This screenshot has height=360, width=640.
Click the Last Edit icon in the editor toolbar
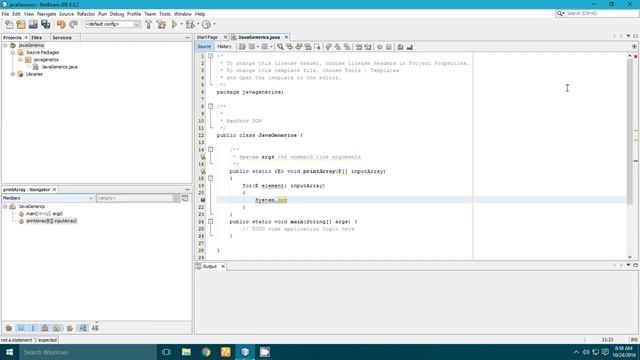click(x=242, y=47)
